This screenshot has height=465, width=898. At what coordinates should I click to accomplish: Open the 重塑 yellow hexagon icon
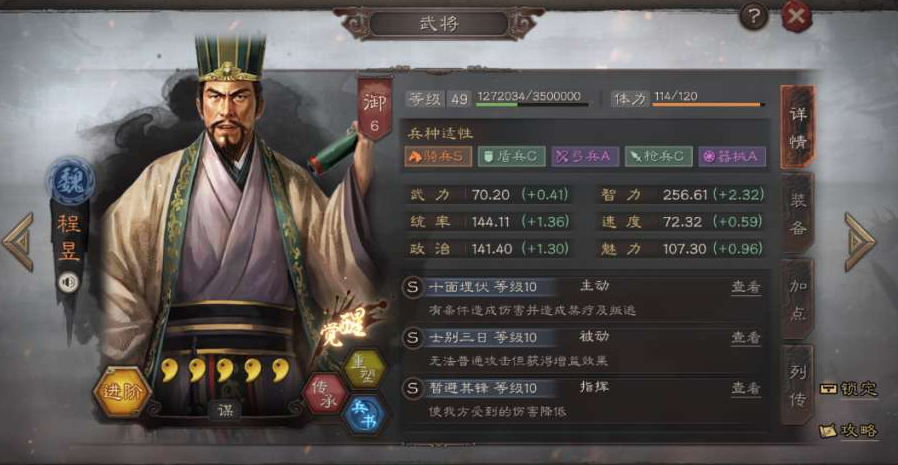tap(365, 368)
